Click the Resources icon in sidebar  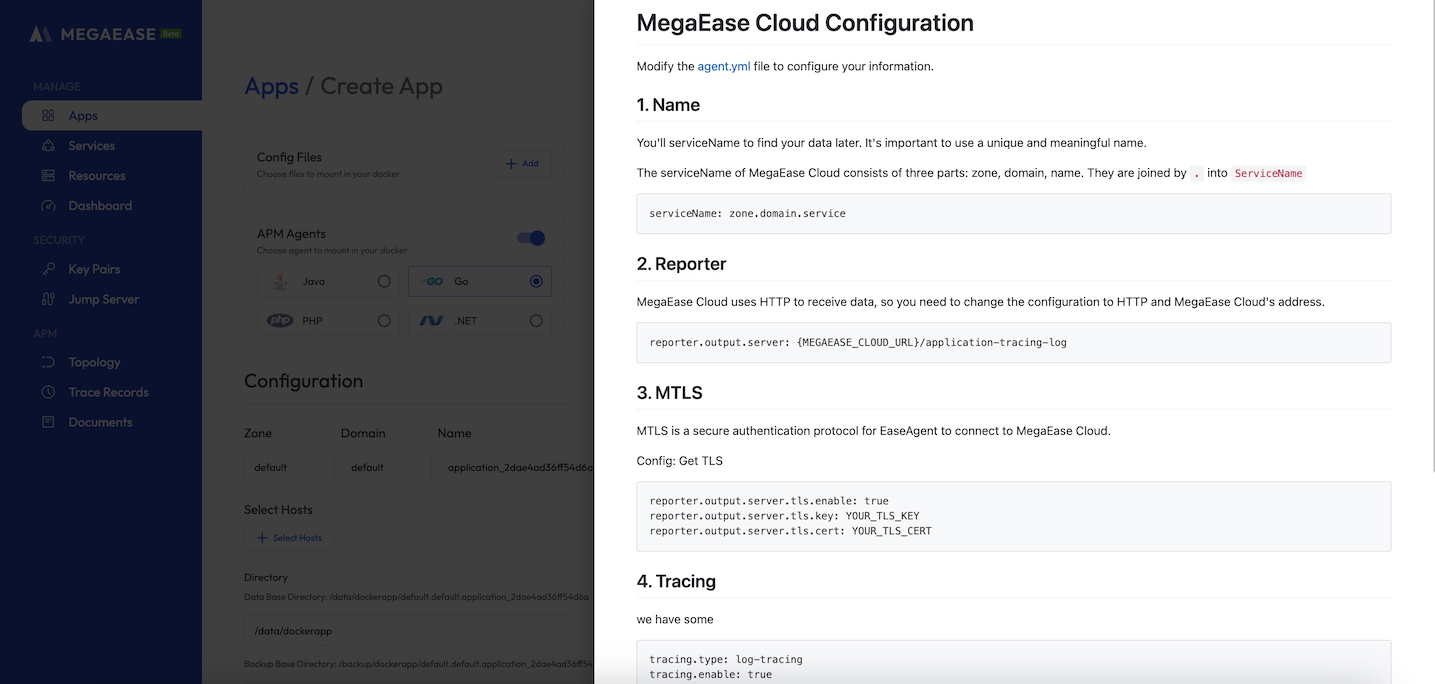(x=48, y=176)
